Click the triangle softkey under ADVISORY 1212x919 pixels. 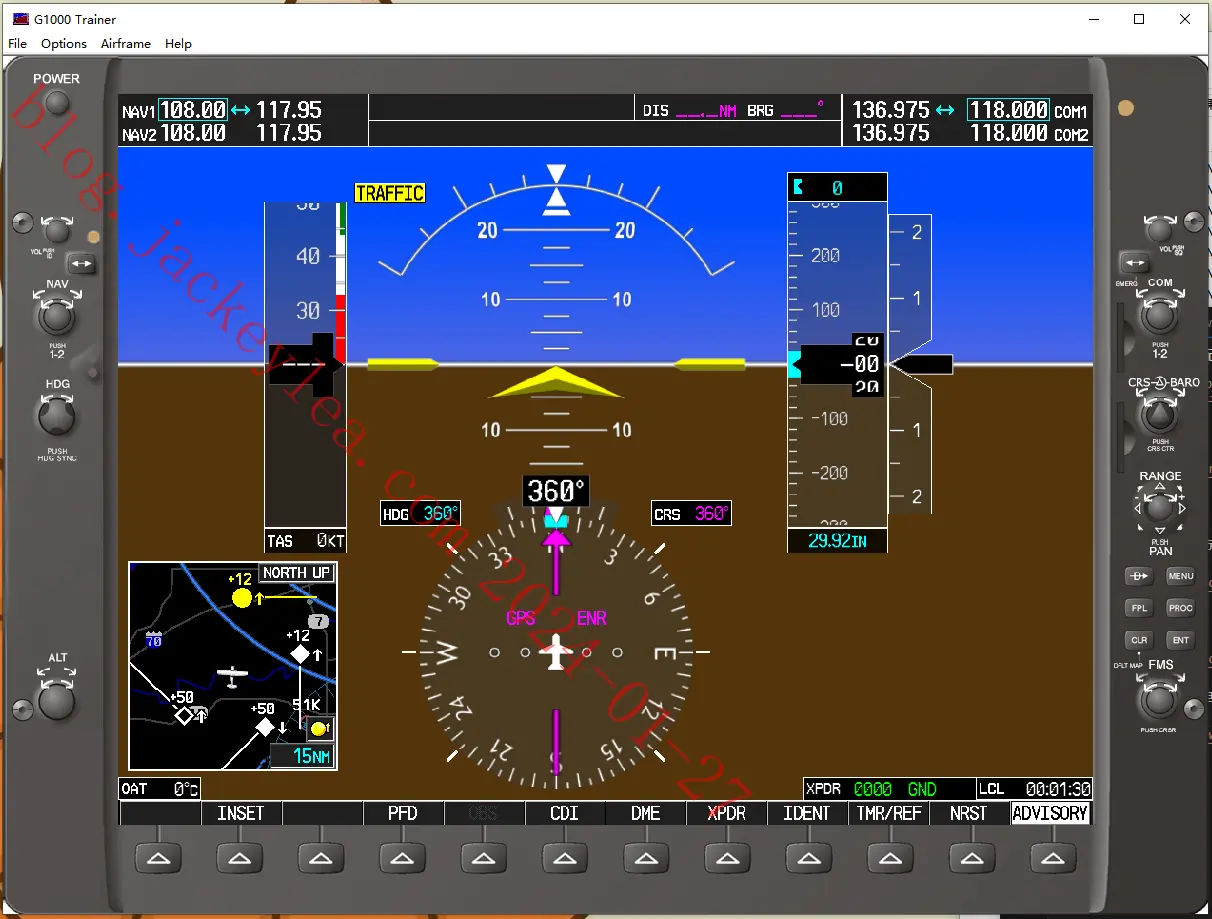[1052, 858]
